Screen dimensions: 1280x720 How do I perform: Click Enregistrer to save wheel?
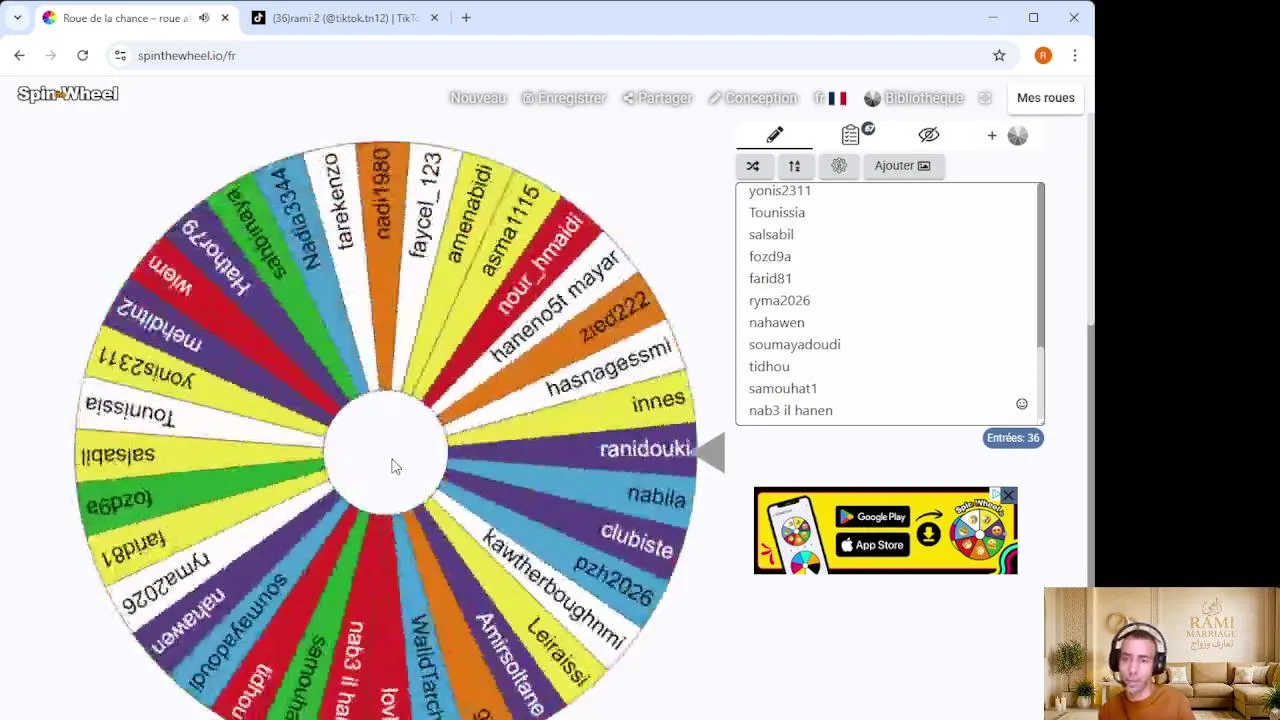tap(564, 98)
